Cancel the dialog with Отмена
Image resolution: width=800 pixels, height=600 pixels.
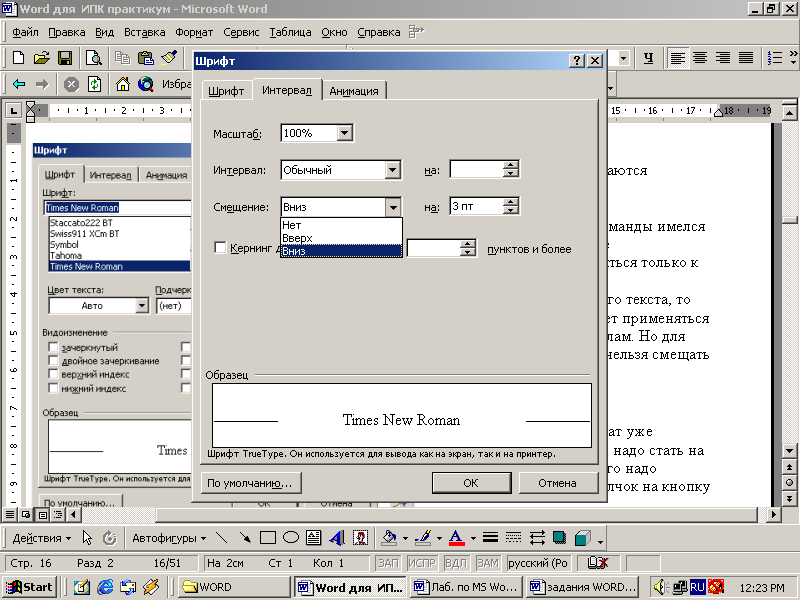tap(558, 483)
